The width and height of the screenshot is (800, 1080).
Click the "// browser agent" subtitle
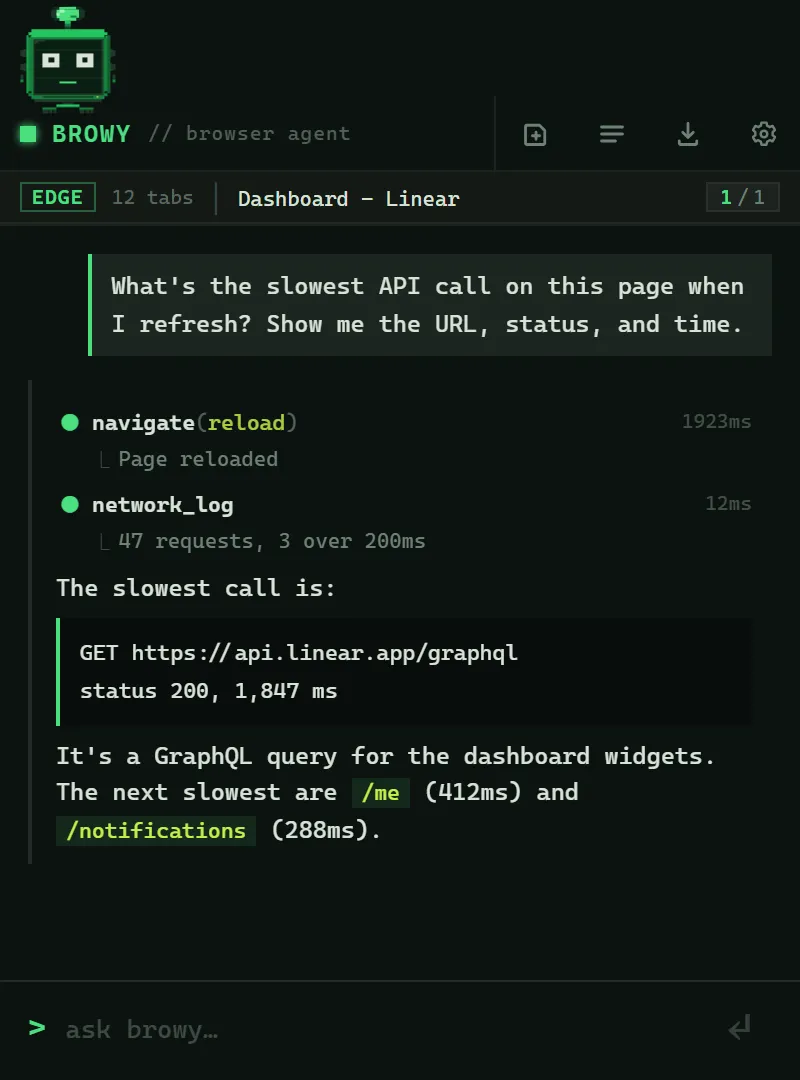[249, 134]
